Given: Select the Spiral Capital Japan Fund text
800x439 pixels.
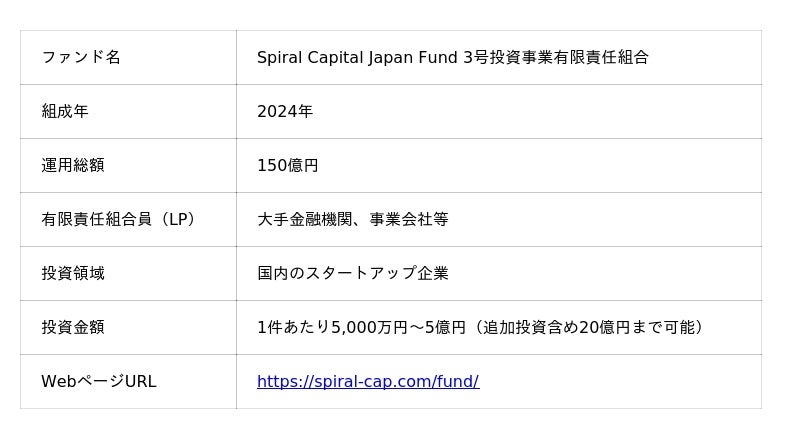Looking at the screenshot, I should (x=357, y=57).
